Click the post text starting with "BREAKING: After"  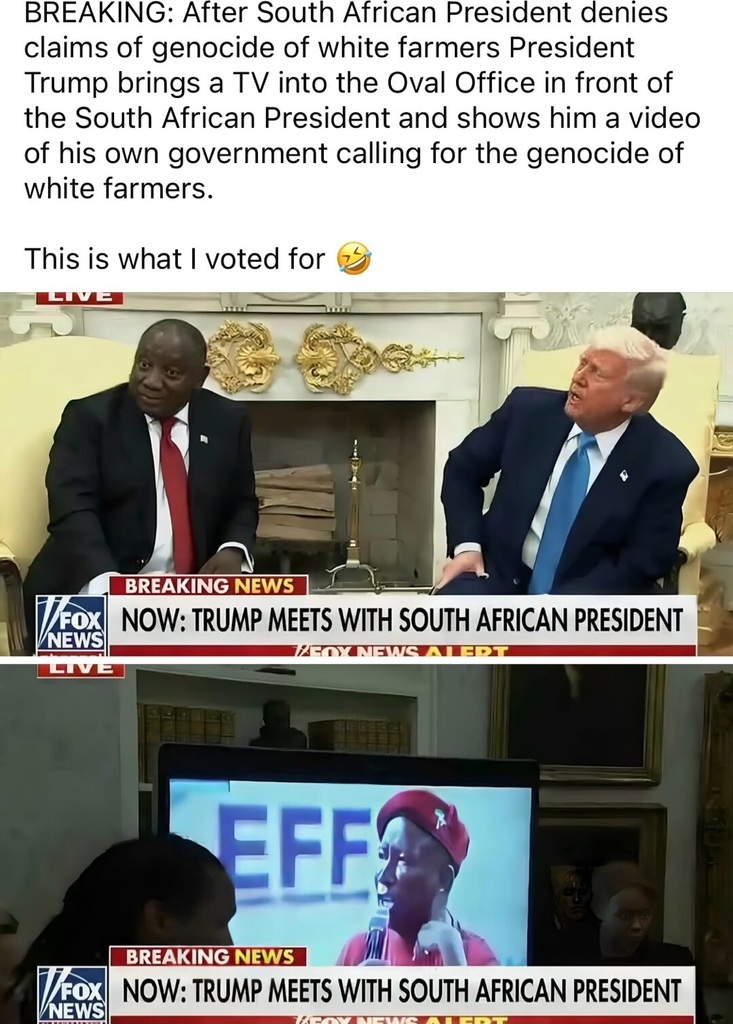coord(362,100)
